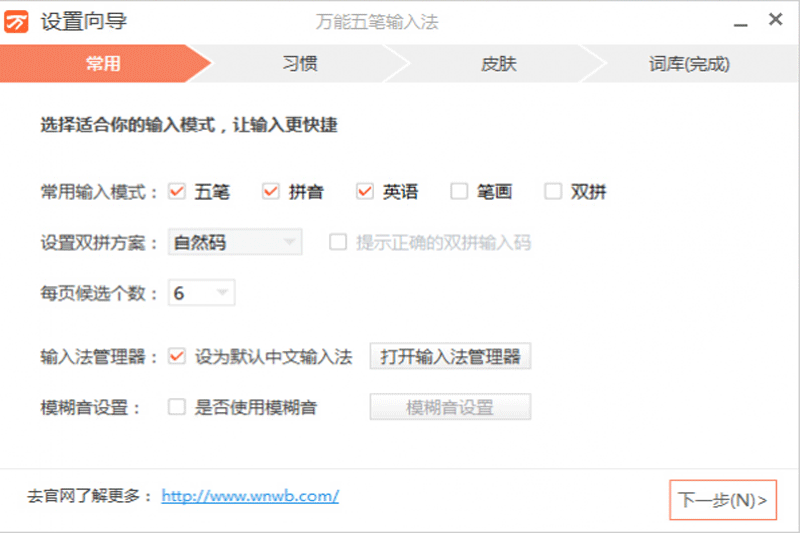Click the 打开输入法管理器 button

(x=450, y=357)
